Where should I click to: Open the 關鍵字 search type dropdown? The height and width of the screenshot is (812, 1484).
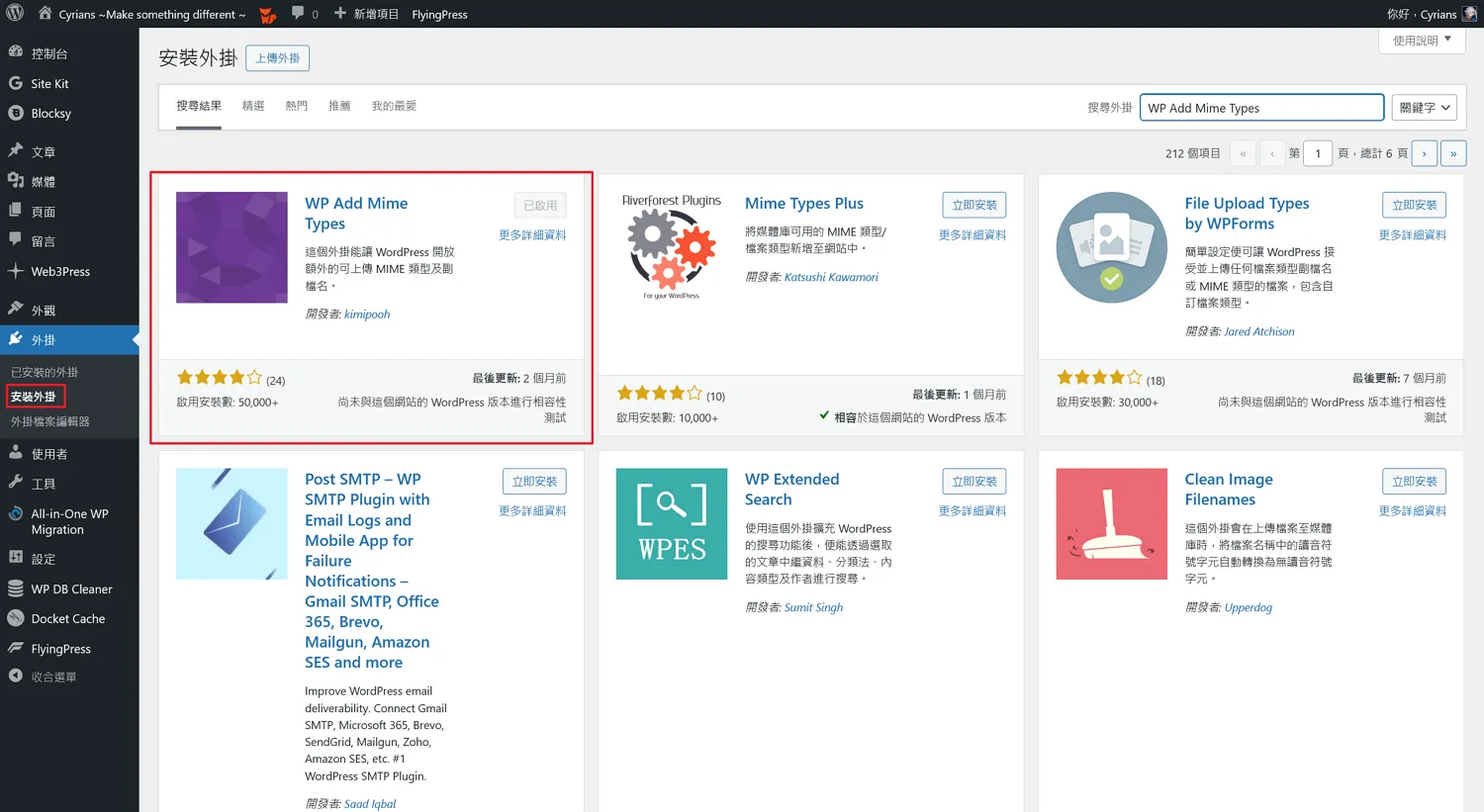tap(1424, 107)
